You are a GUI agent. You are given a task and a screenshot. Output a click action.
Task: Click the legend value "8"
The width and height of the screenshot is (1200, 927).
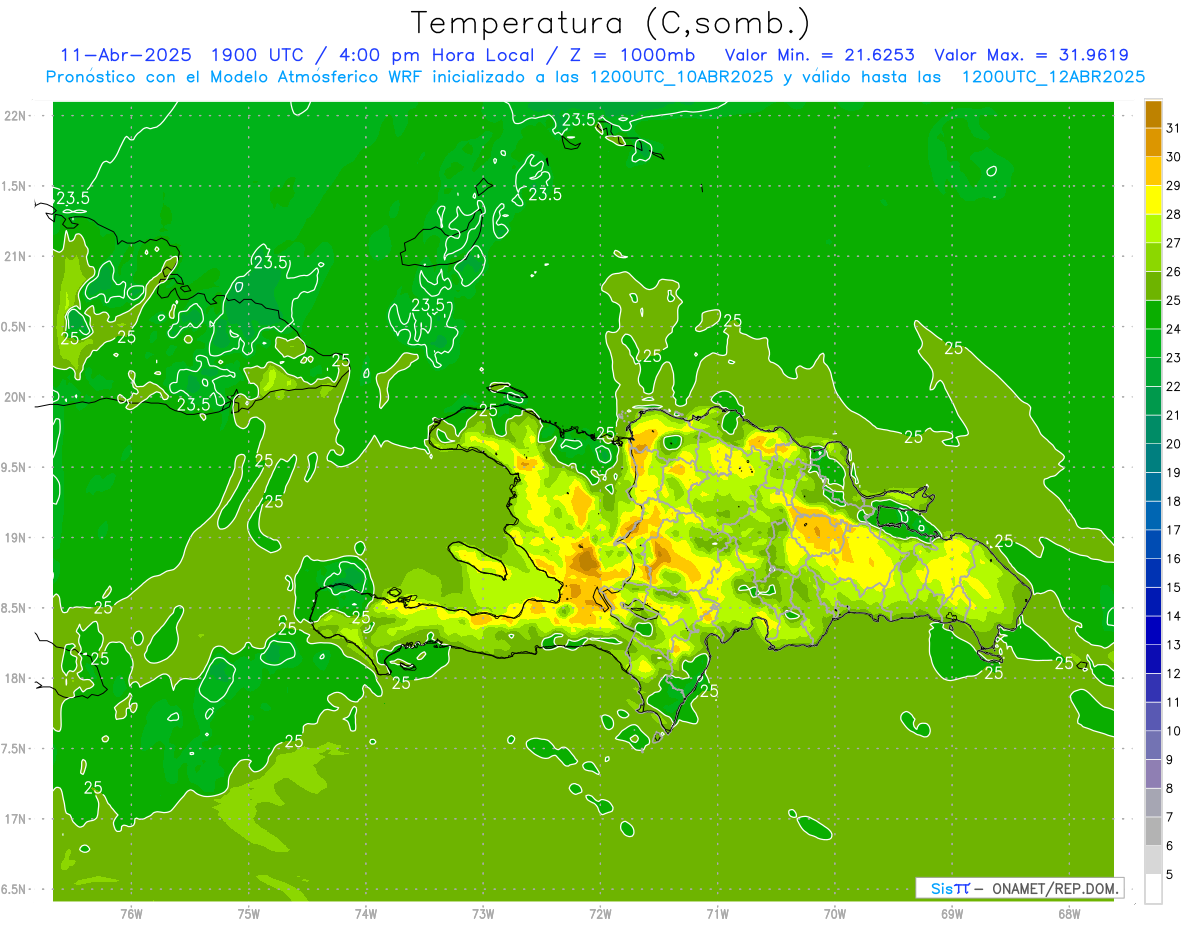(x=1170, y=789)
